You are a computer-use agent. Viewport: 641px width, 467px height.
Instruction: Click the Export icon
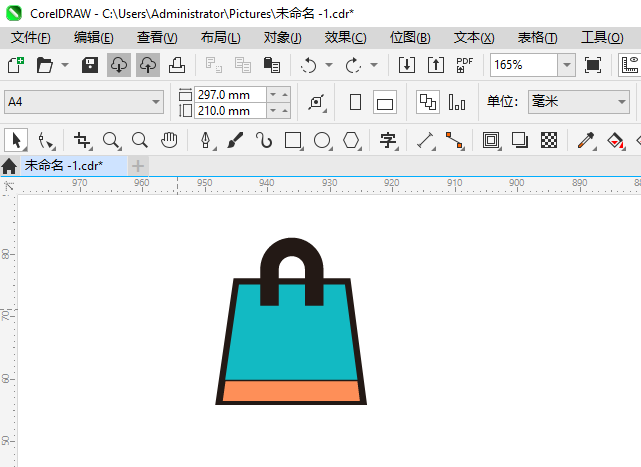[x=436, y=65]
